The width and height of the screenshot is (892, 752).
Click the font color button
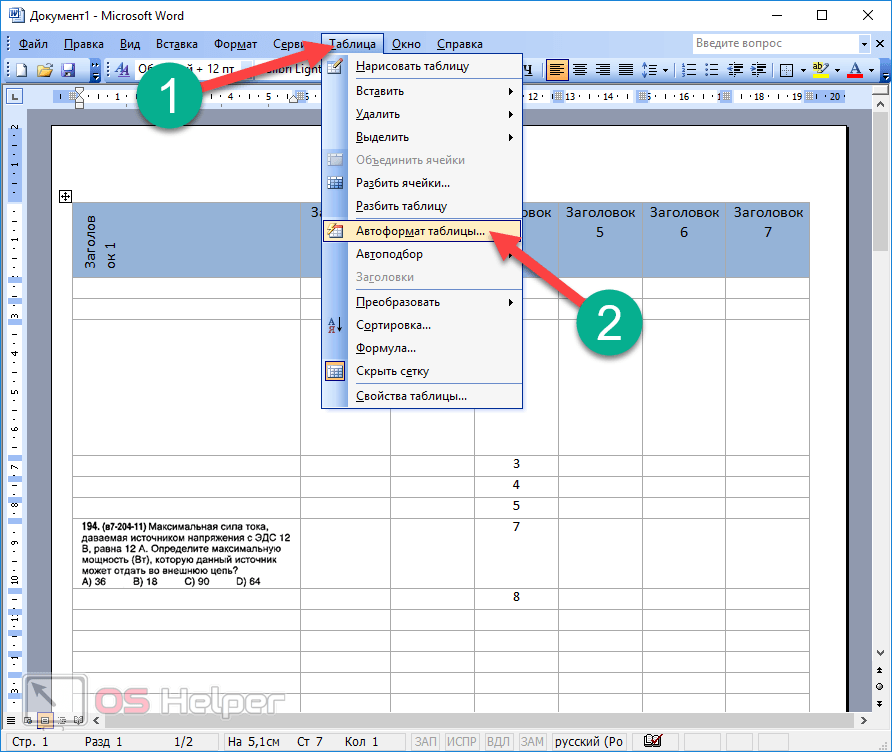pyautogui.click(x=855, y=70)
